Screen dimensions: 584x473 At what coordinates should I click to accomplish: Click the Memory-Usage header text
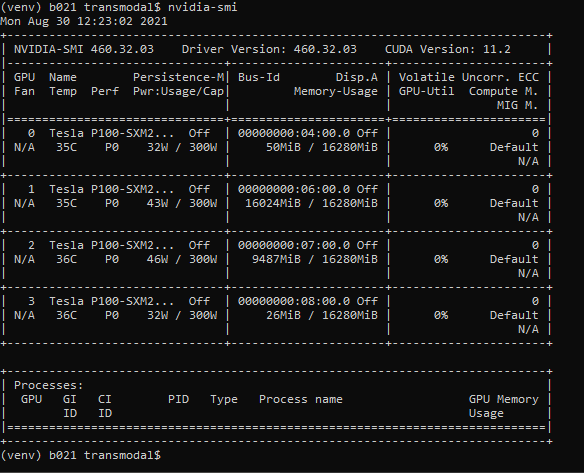pos(336,91)
